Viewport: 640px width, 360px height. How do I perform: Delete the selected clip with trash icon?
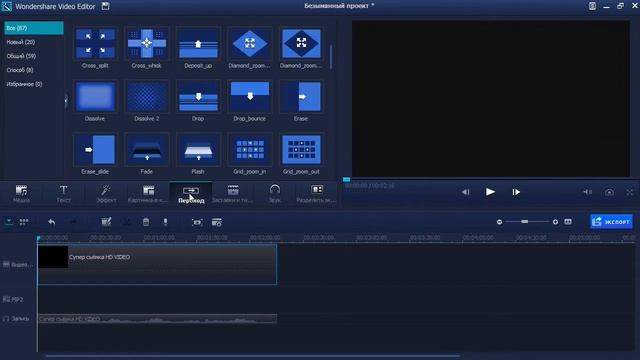coord(146,222)
